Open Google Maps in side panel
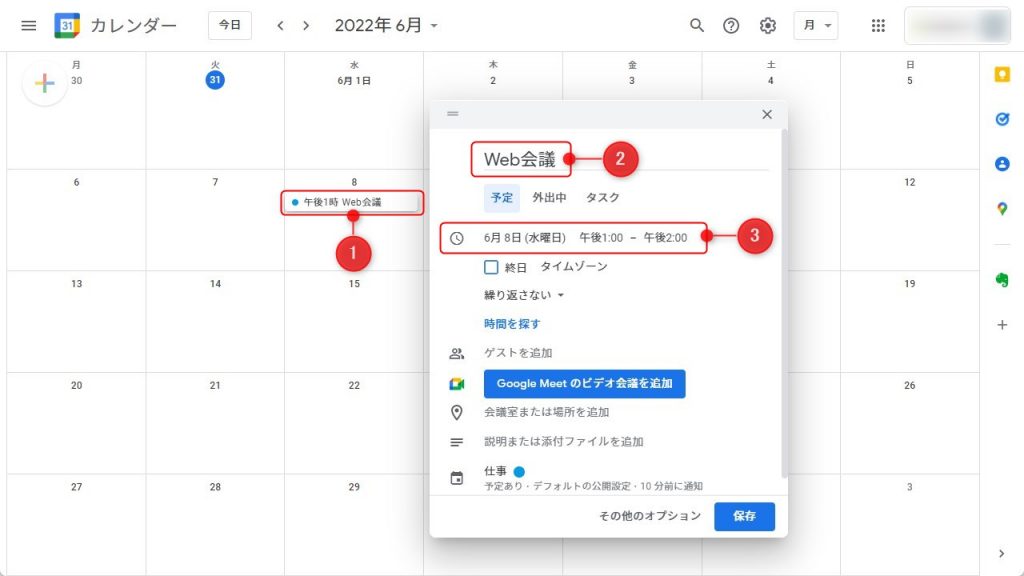1024x576 pixels. tap(1002, 209)
